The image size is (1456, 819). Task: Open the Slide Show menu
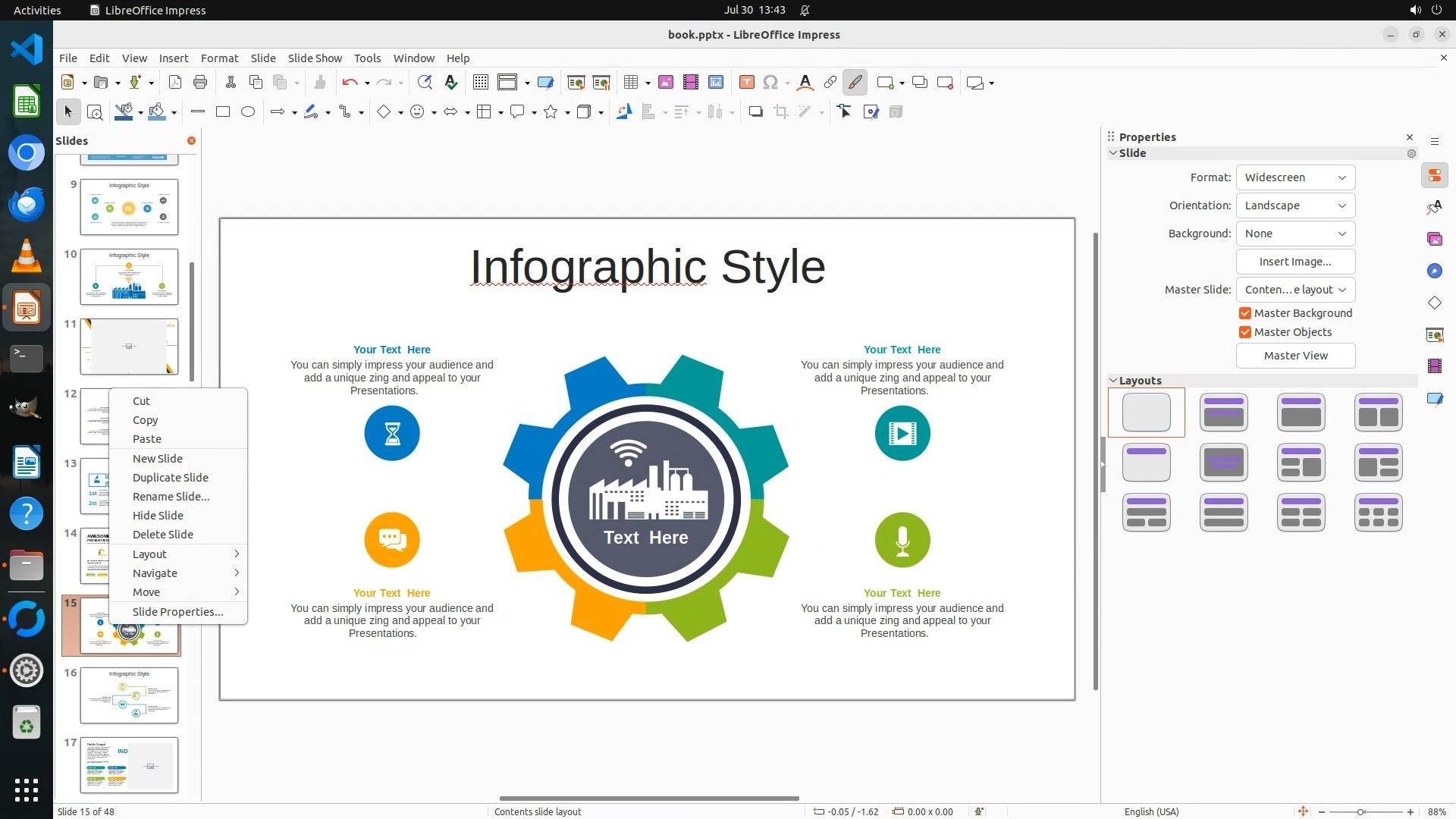coord(315,58)
